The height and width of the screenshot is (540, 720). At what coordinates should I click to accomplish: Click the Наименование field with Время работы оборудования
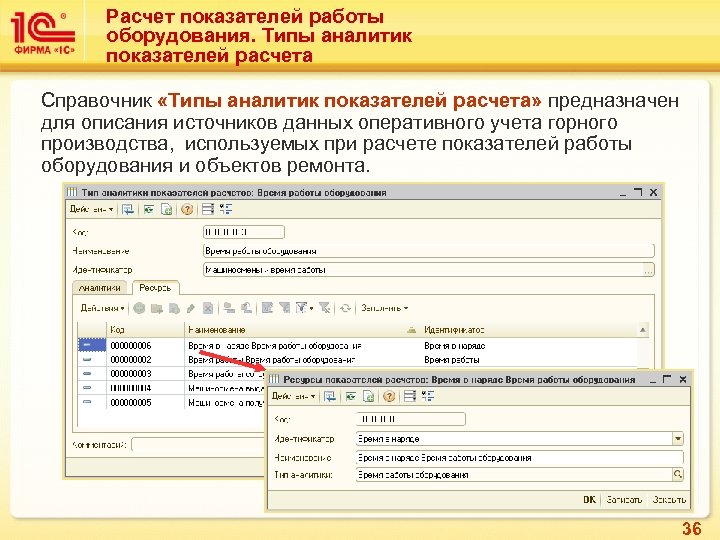pos(428,251)
